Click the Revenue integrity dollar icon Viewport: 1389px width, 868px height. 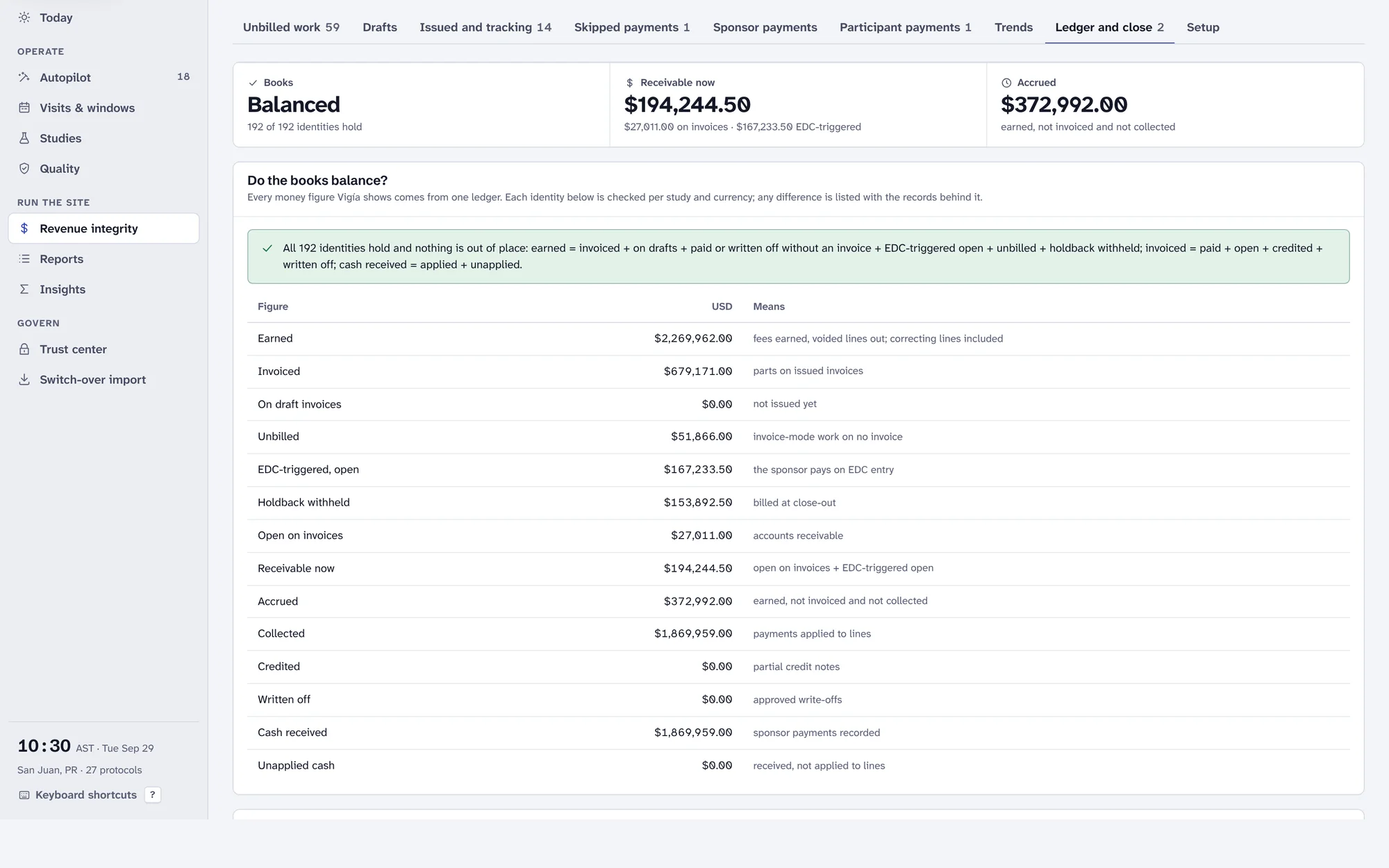pyautogui.click(x=24, y=228)
